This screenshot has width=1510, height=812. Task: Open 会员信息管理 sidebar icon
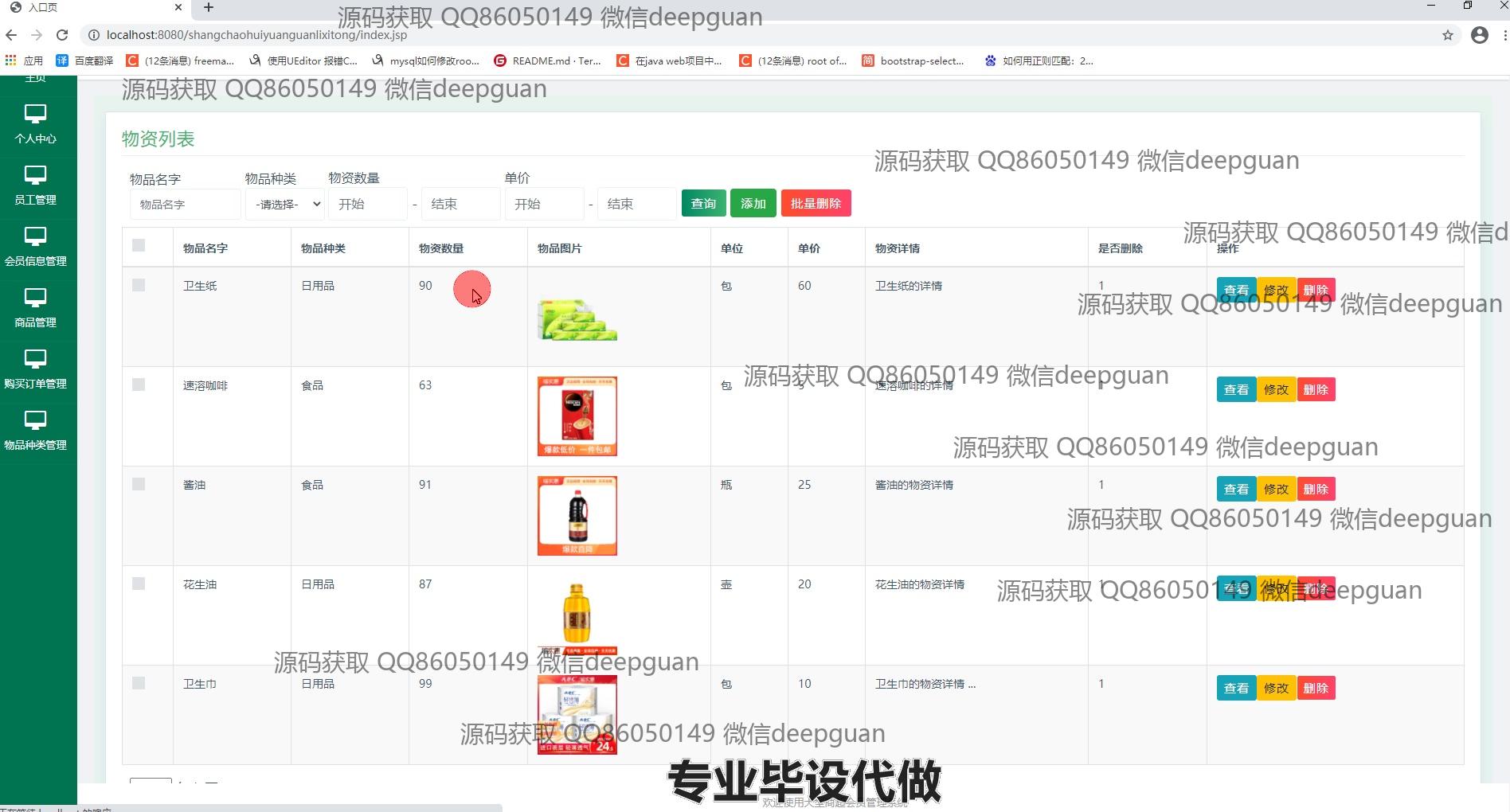coord(35,236)
